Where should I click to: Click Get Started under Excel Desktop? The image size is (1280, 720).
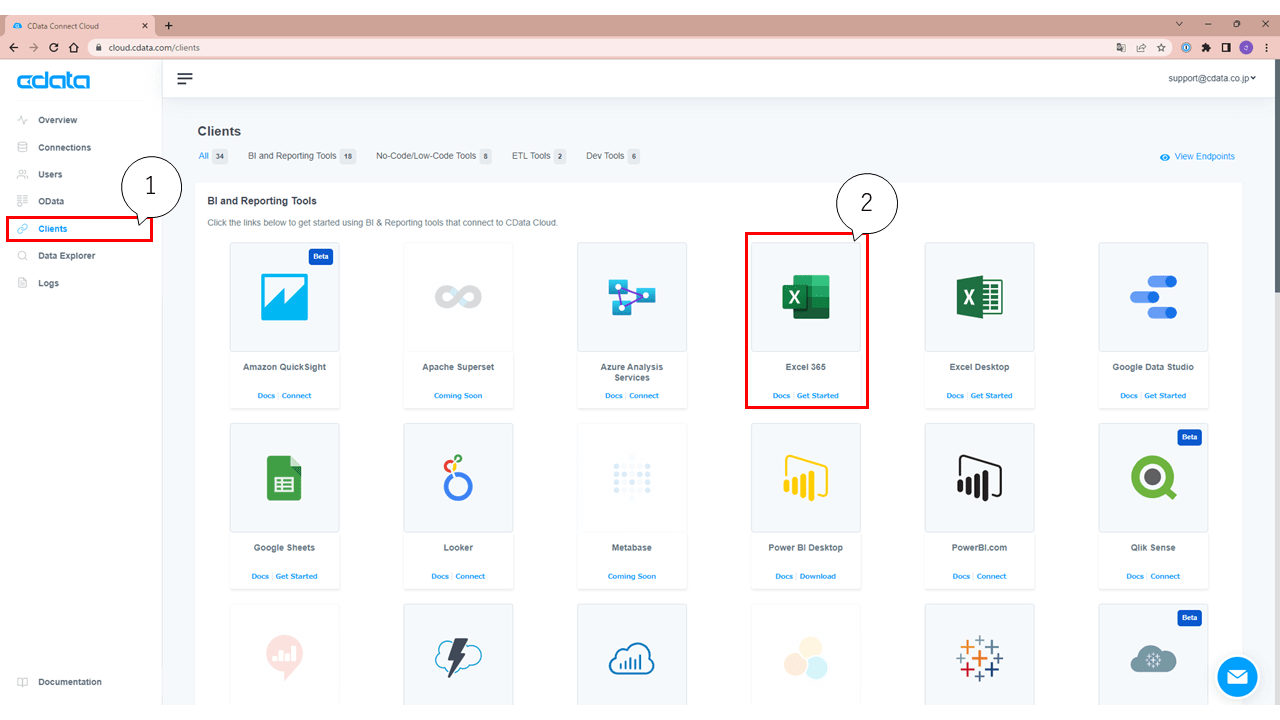coord(992,396)
